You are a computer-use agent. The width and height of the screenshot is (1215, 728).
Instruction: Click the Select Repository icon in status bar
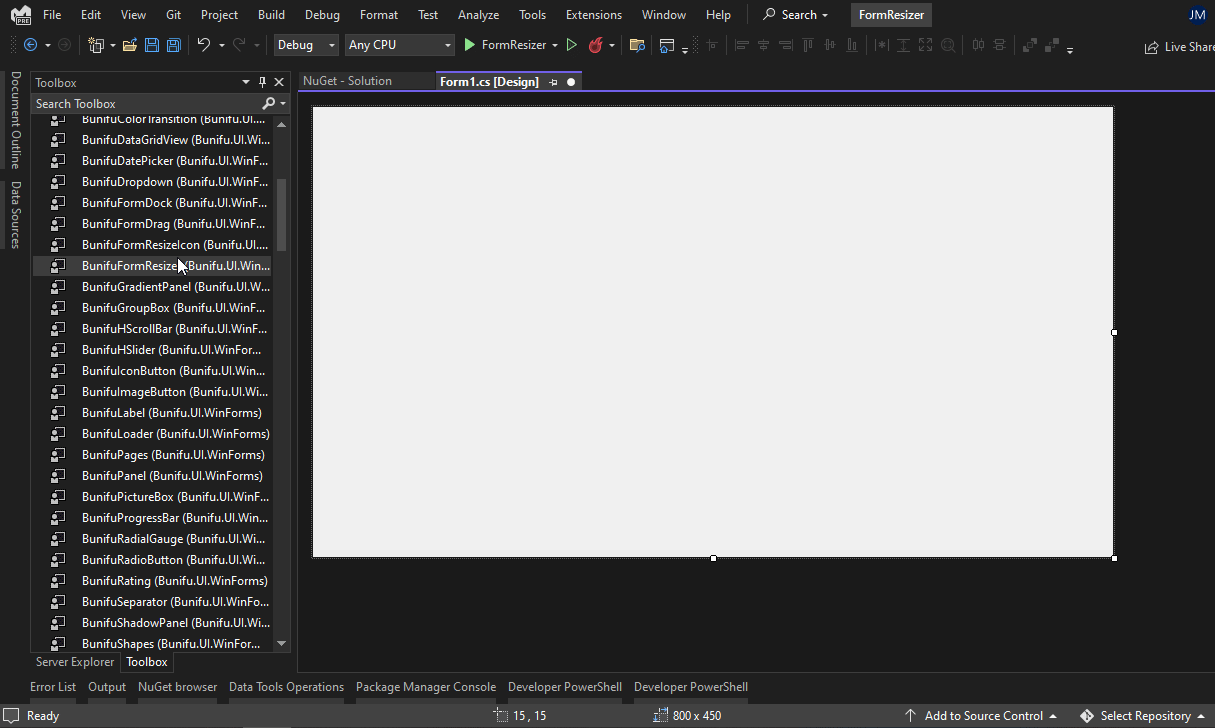[x=1087, y=716]
